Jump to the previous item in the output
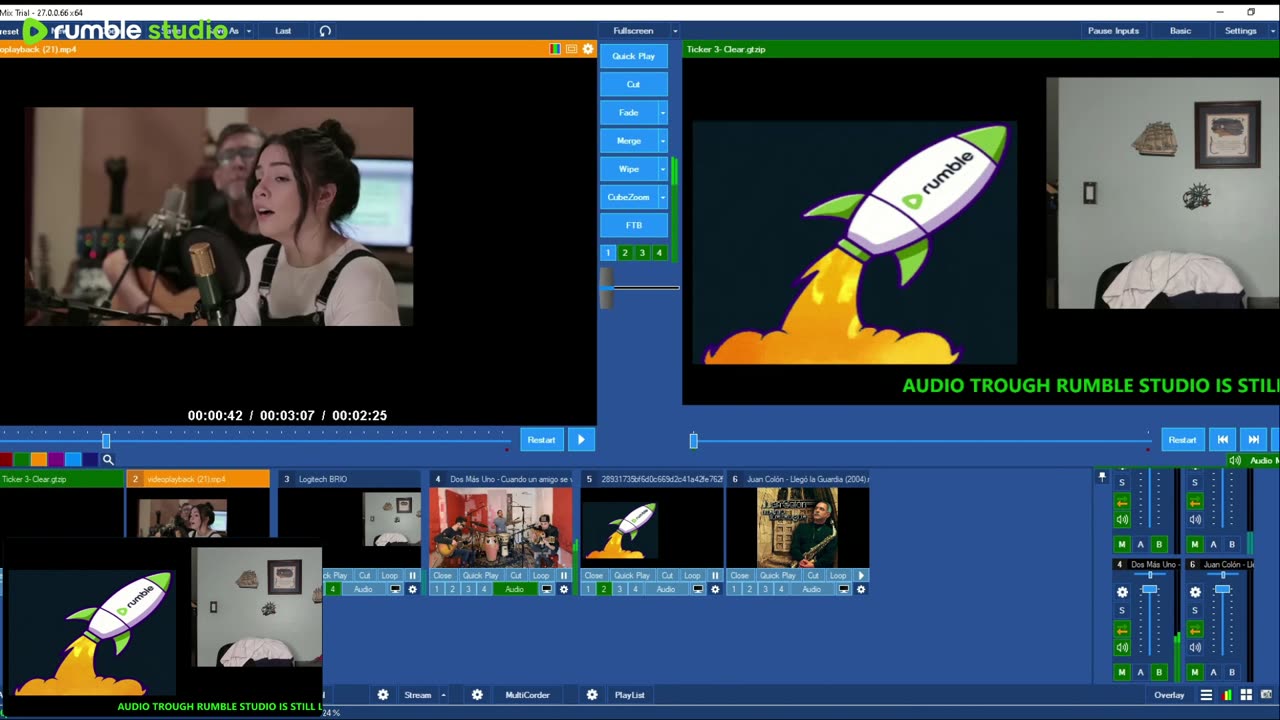The width and height of the screenshot is (1280, 720). [1222, 440]
